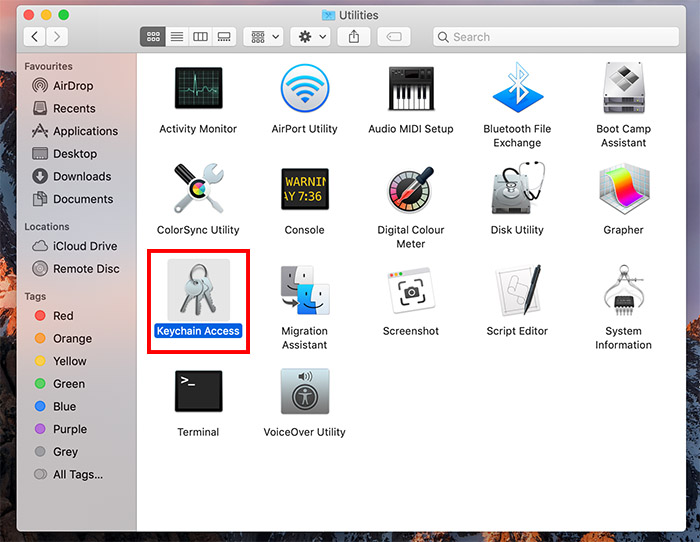The image size is (700, 542).
Task: Click the Tags sidebar heading
Action: pos(35,296)
